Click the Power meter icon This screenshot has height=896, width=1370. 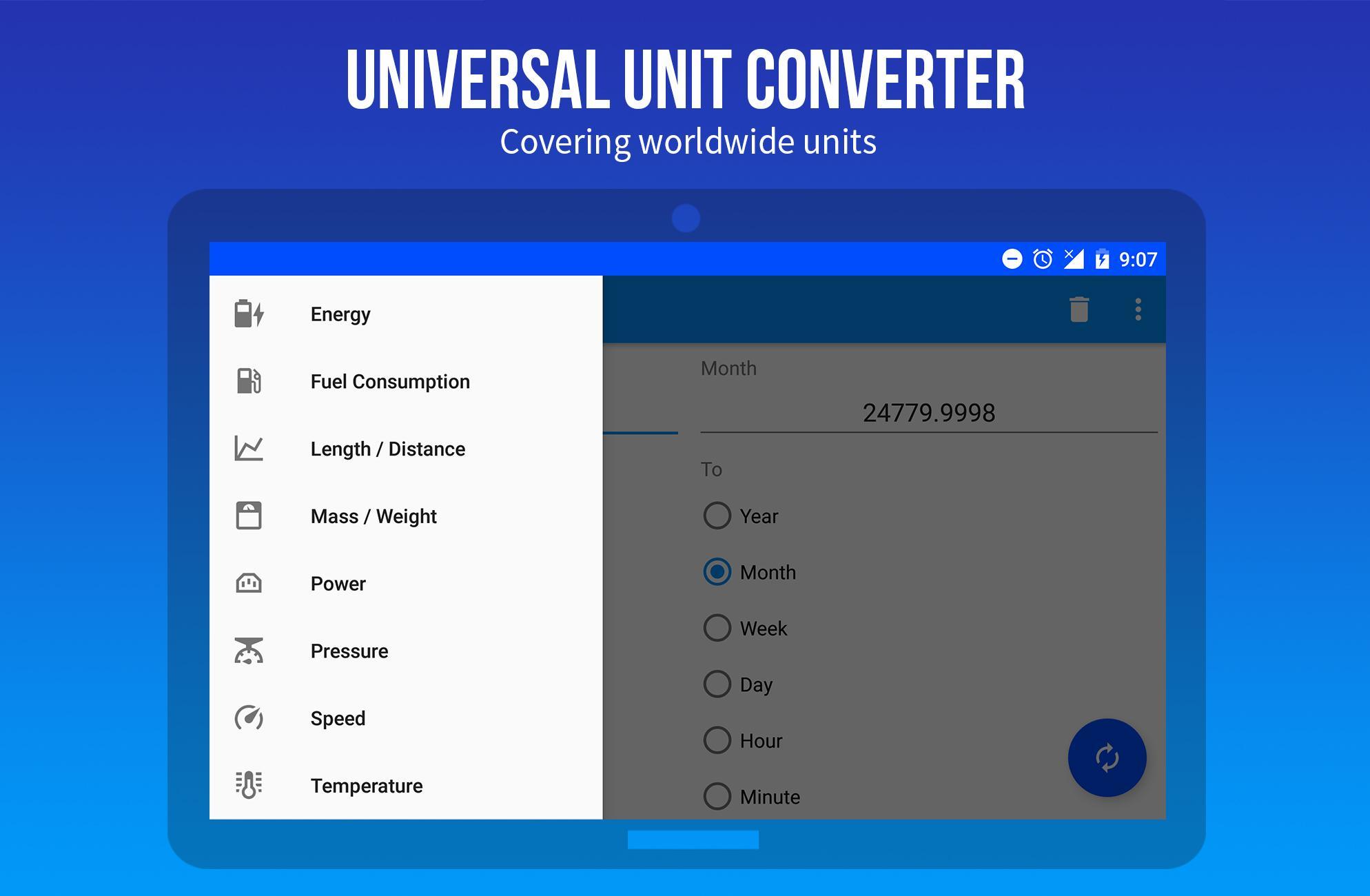(249, 583)
